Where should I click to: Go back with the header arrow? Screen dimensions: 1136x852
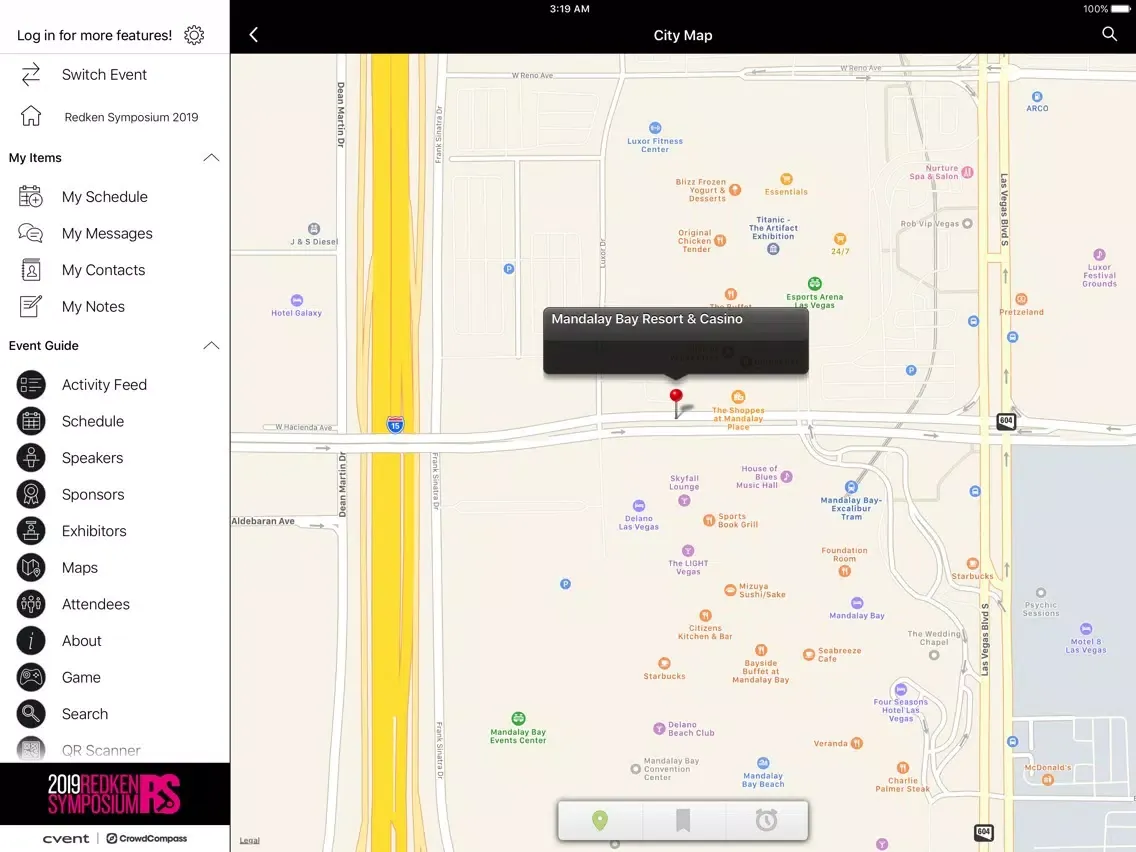(x=254, y=35)
